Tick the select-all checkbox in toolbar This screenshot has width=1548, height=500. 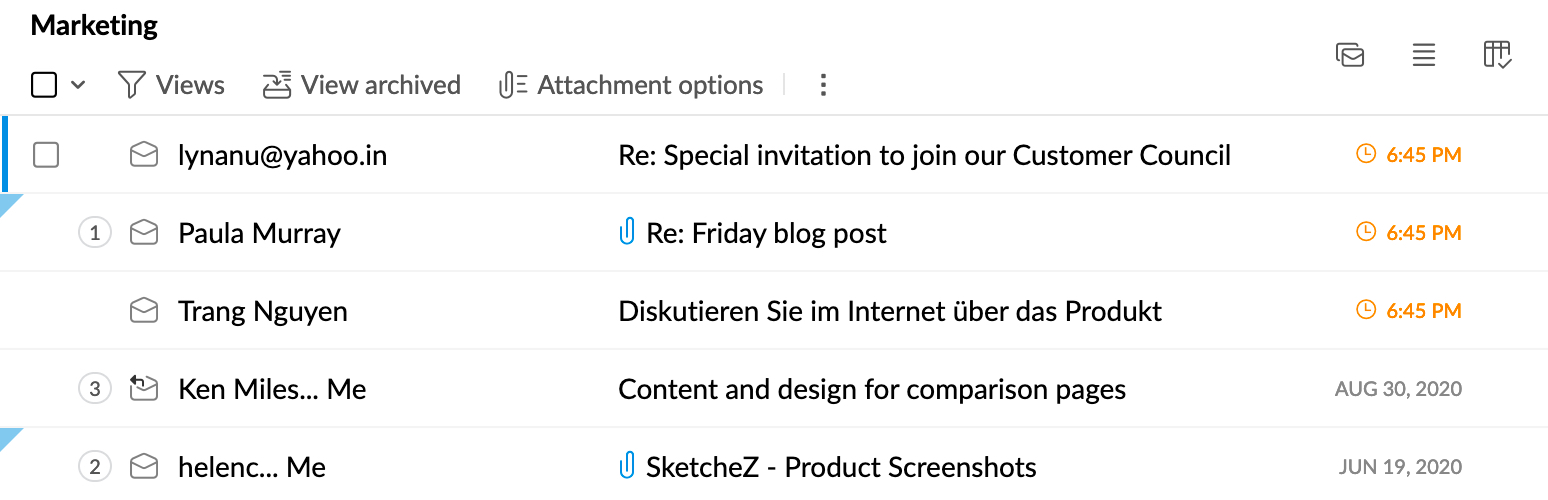coord(44,85)
